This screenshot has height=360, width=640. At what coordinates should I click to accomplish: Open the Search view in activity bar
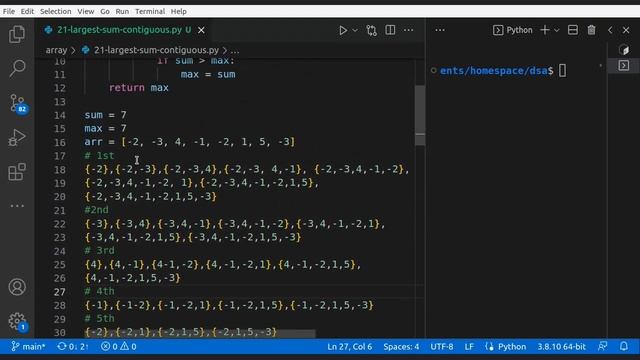(17, 68)
